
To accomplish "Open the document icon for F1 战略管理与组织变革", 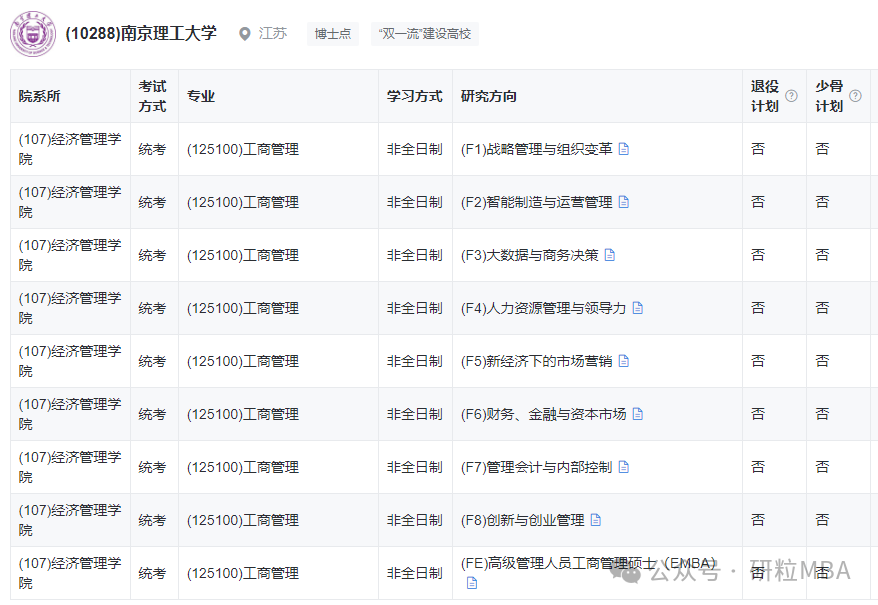I will click(x=623, y=149).
